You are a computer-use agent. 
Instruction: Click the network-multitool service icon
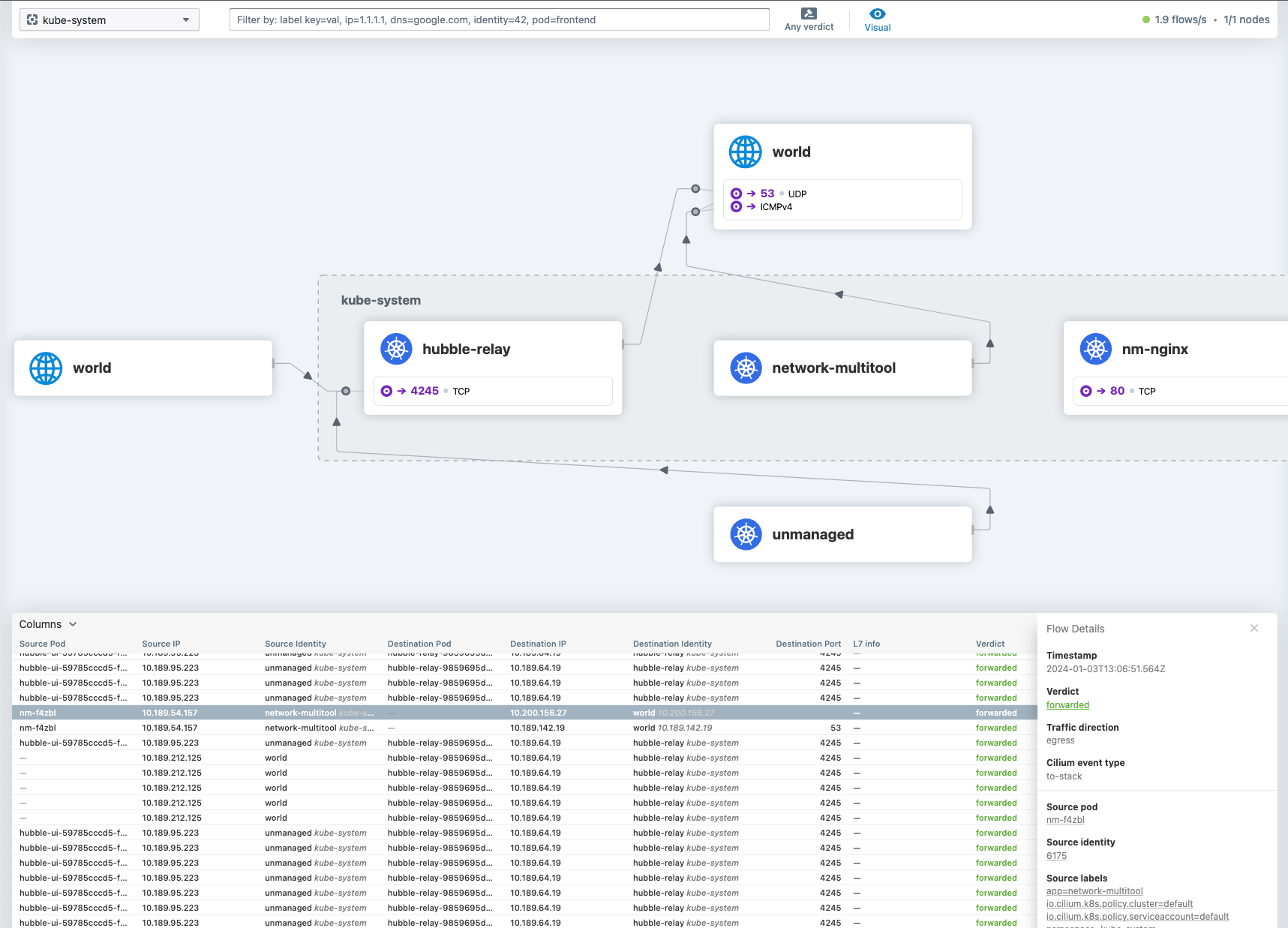tap(746, 368)
